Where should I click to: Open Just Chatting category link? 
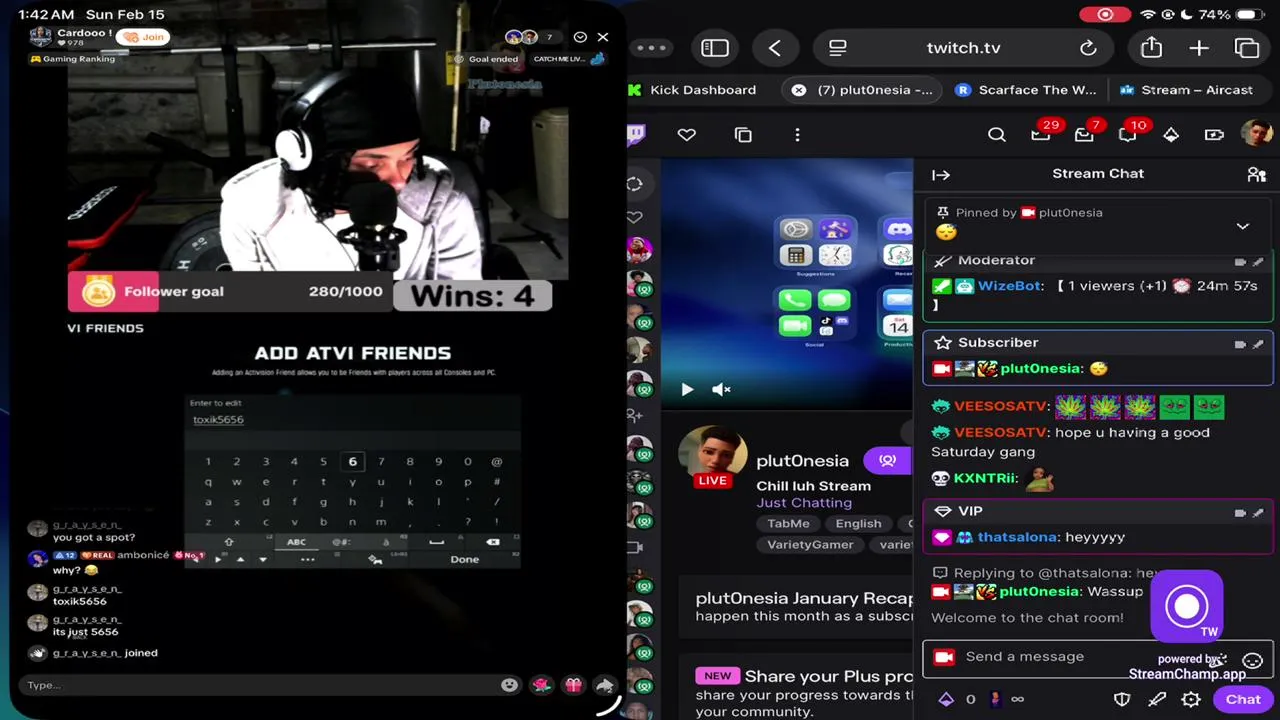[x=804, y=503]
